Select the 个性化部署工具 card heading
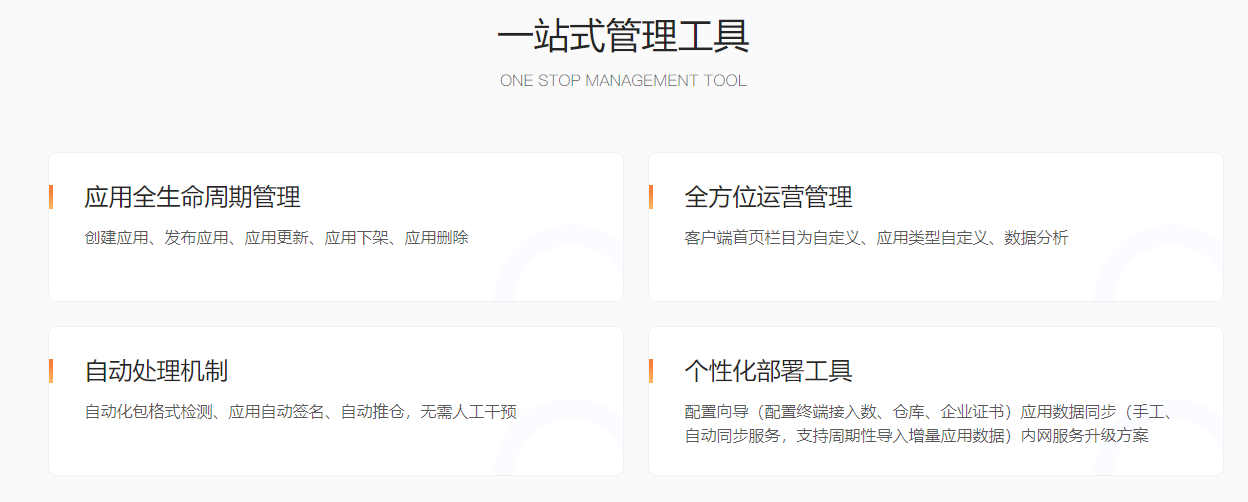1248x502 pixels. [768, 371]
